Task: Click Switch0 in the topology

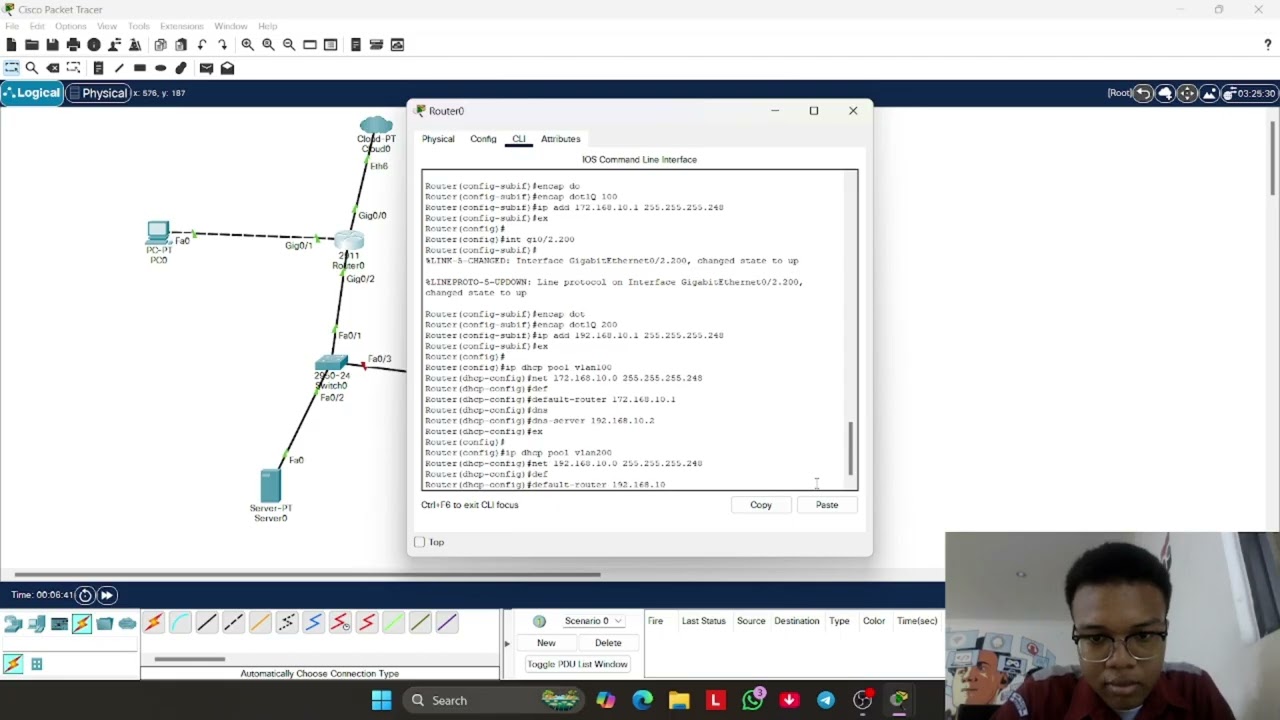Action: [331, 363]
